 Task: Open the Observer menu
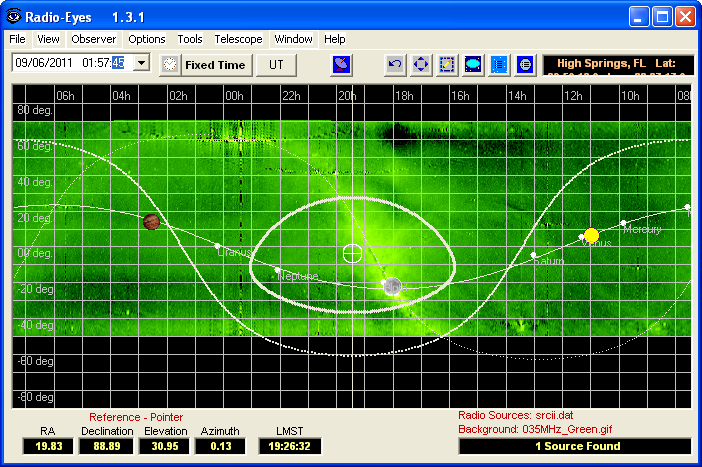pos(94,39)
